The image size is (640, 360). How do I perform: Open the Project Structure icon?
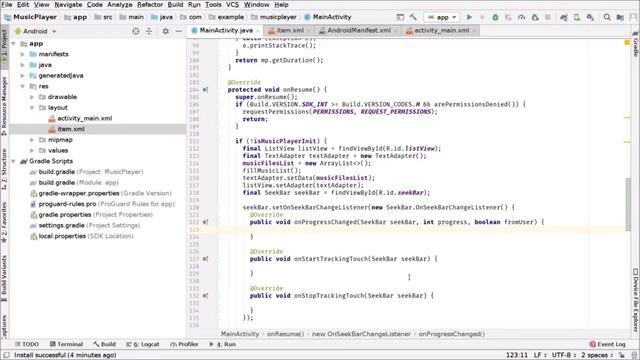[x=620, y=17]
